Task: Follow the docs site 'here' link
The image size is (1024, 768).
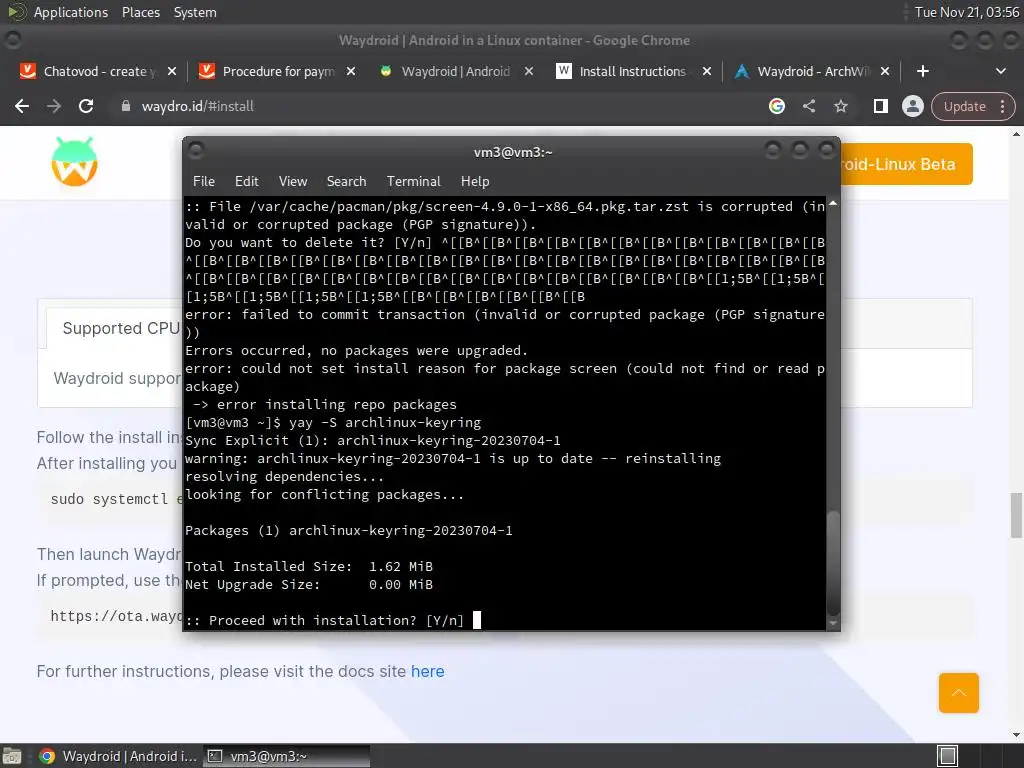Action: point(427,671)
